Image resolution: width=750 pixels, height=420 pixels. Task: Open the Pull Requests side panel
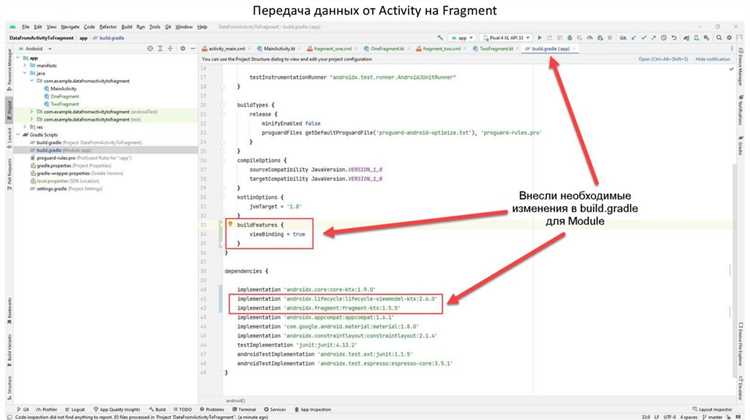(9, 175)
